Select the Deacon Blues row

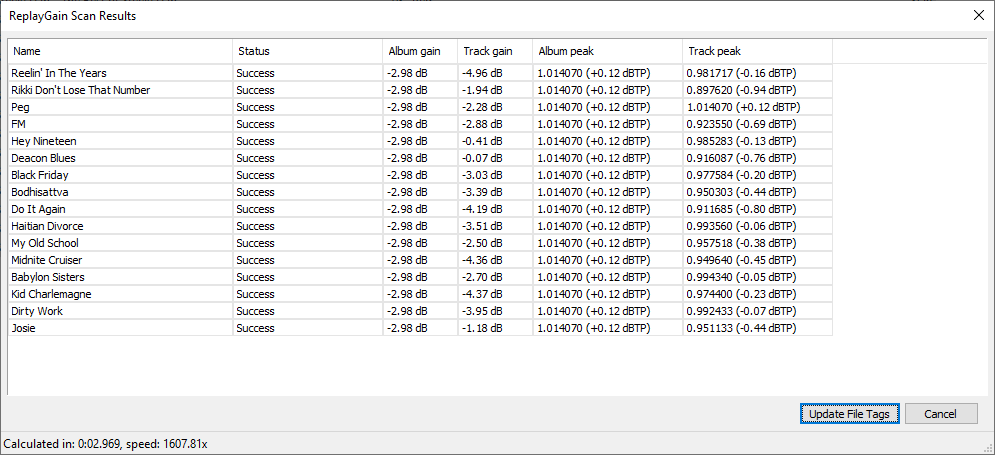[x=420, y=158]
